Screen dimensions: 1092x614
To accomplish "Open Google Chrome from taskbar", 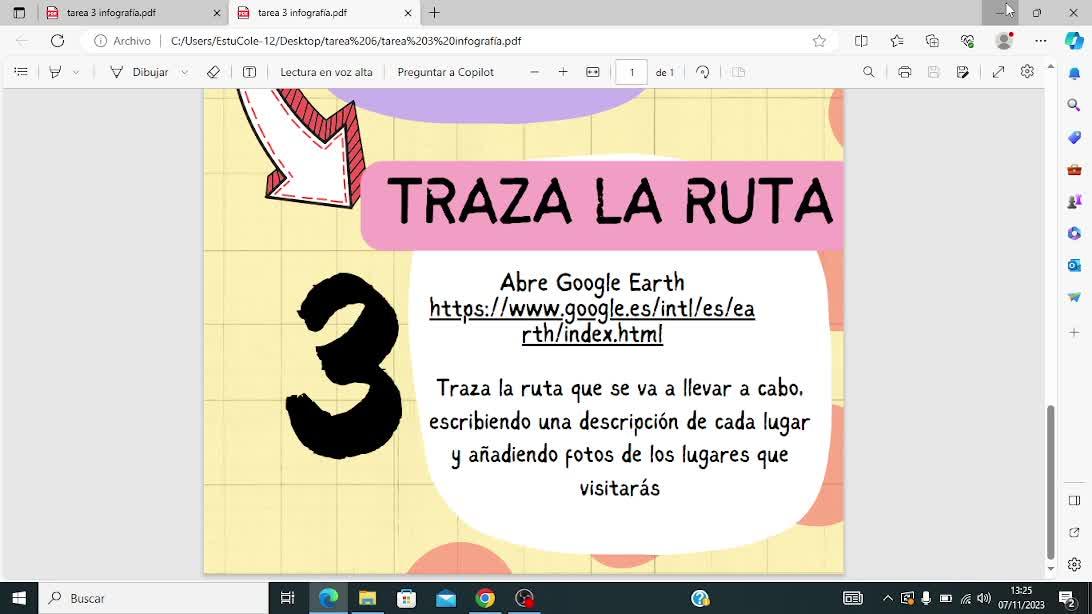I will [485, 598].
